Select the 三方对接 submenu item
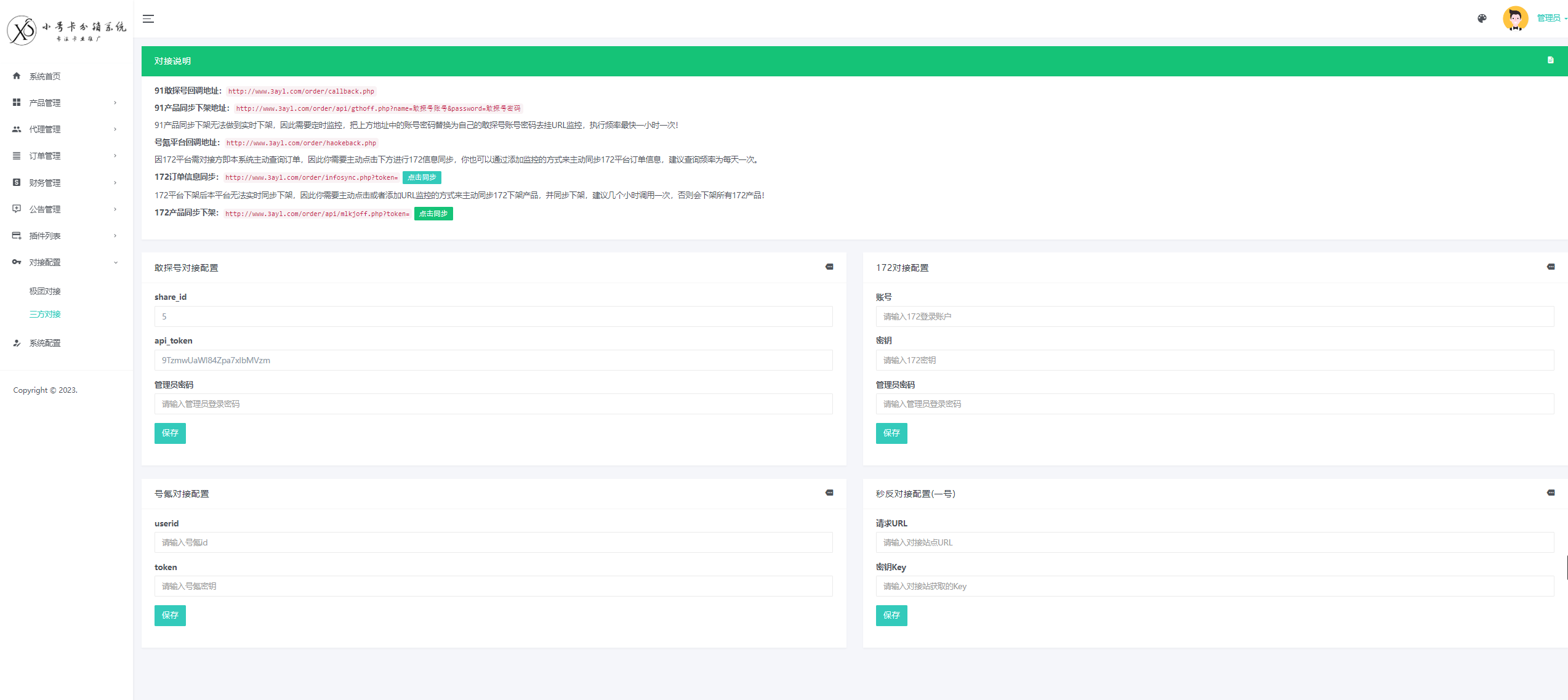The width and height of the screenshot is (1568, 700). pos(45,314)
